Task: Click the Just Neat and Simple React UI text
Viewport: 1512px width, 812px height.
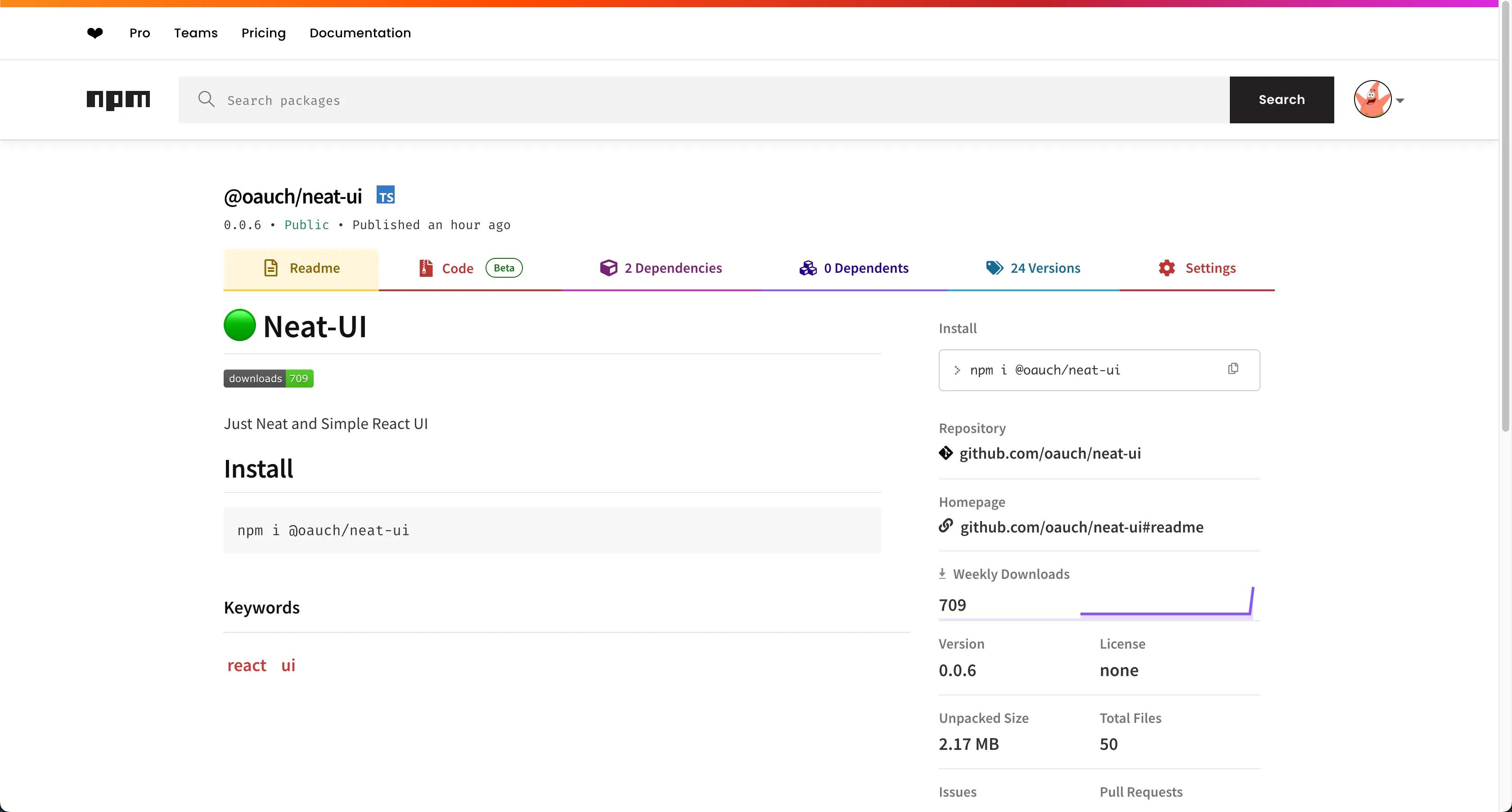Action: (326, 423)
